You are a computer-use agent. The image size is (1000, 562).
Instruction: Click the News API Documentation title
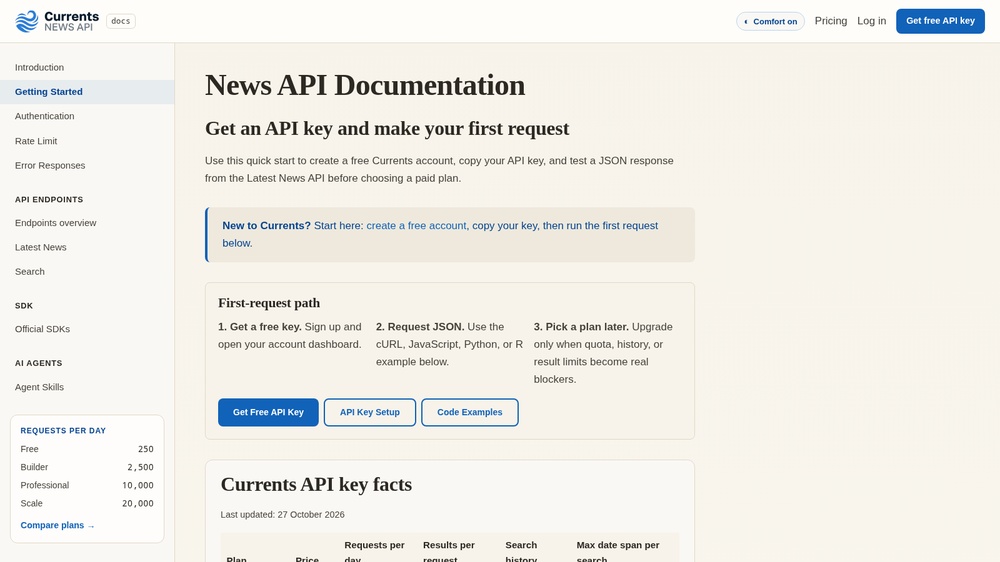365,85
